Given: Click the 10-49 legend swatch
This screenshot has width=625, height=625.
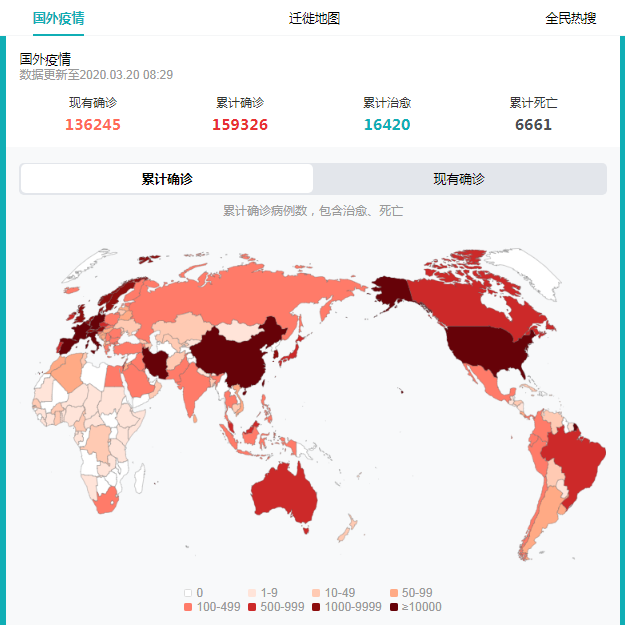Looking at the screenshot, I should [316, 593].
